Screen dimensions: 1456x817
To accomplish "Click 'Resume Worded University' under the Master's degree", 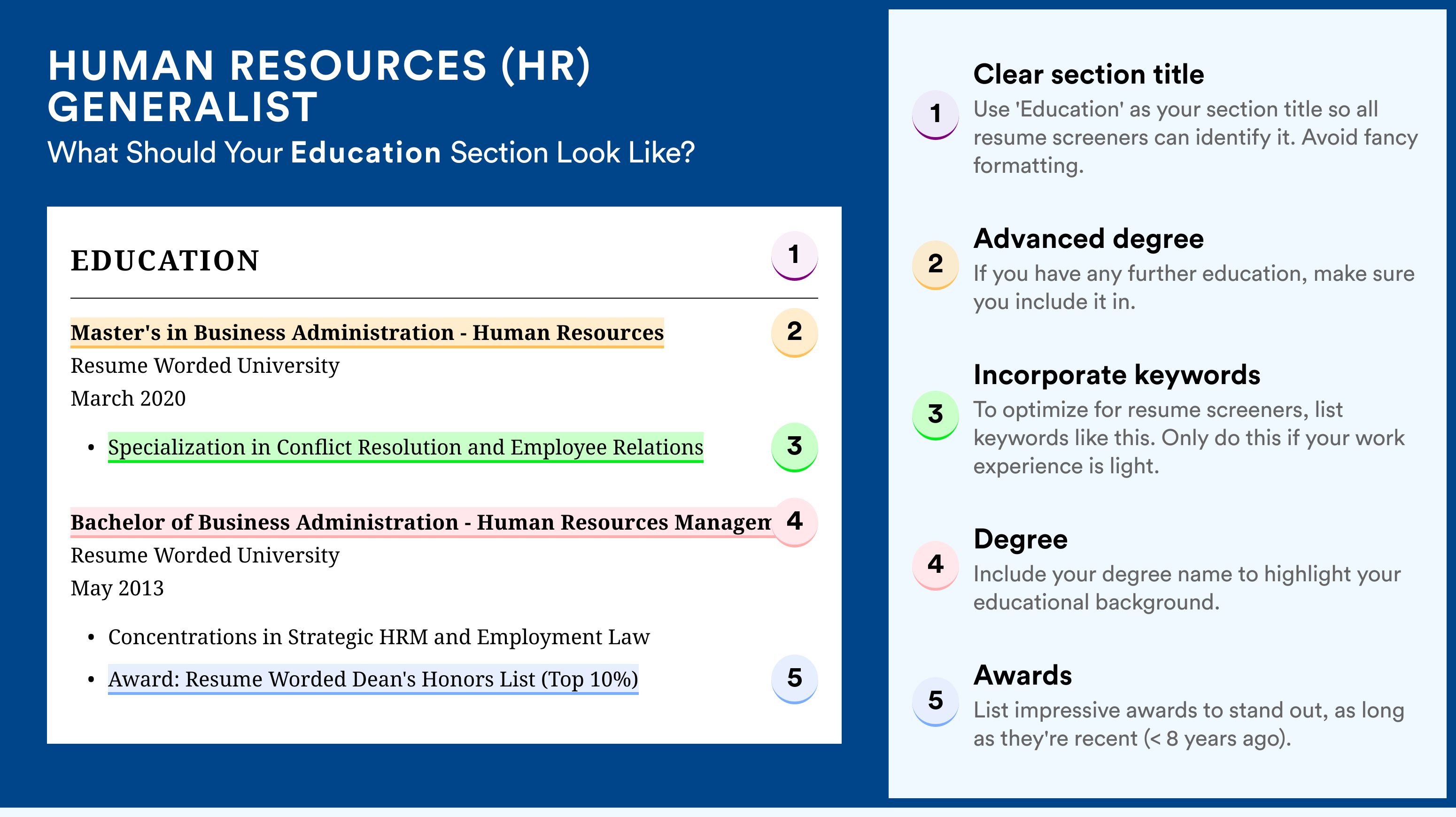I will 205,366.
